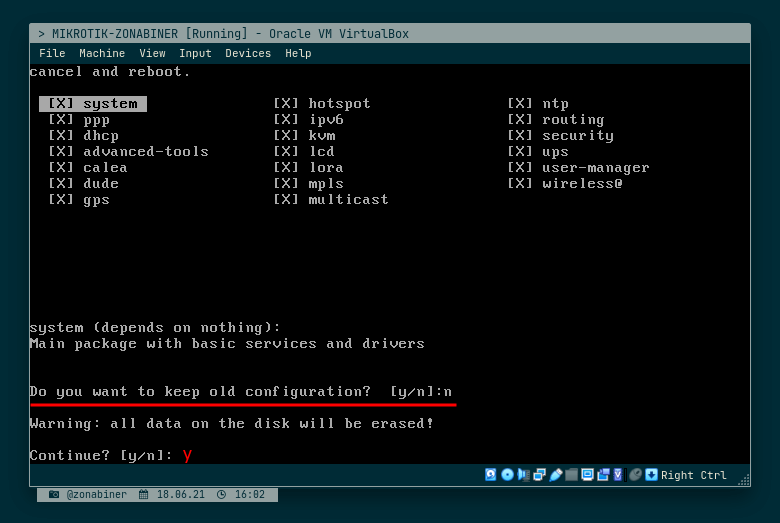
Task: Click the 'Warning: all data on the disk' line
Action: pyautogui.click(x=232, y=423)
